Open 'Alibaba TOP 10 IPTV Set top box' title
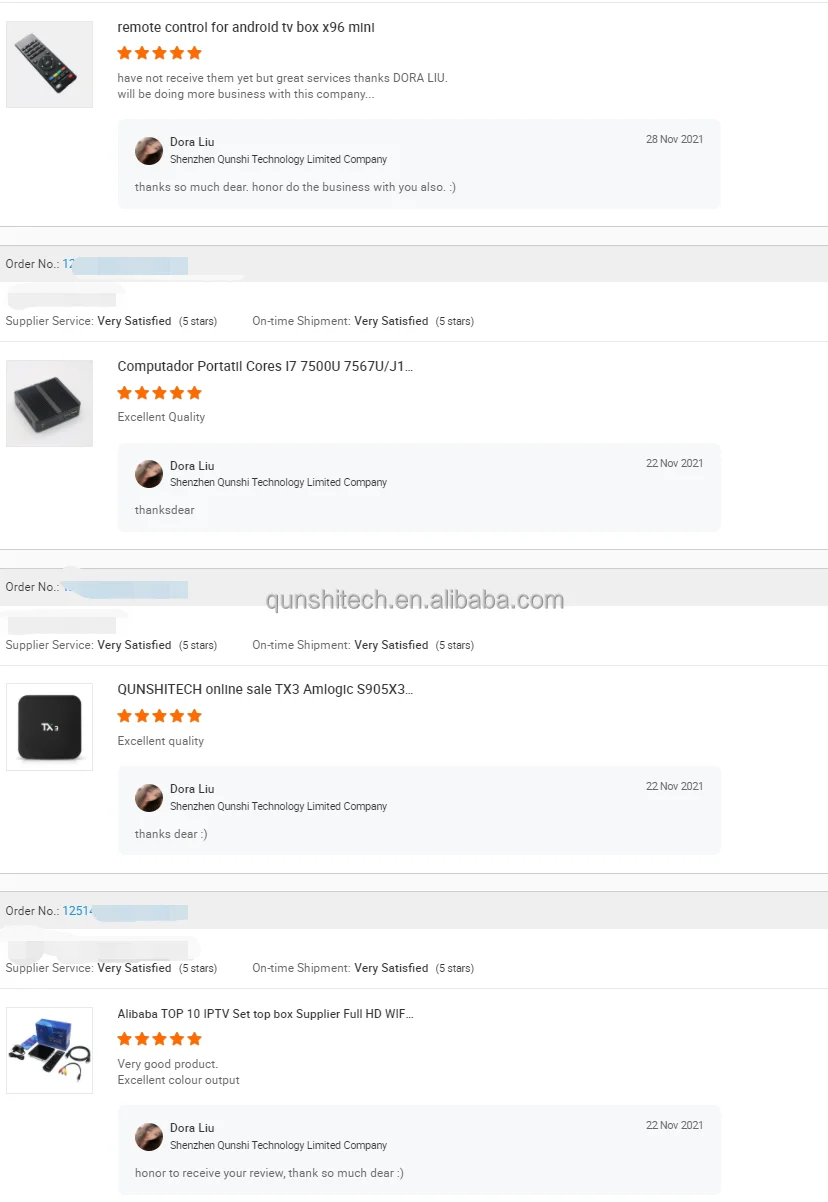This screenshot has width=828, height=1202. pos(265,1014)
